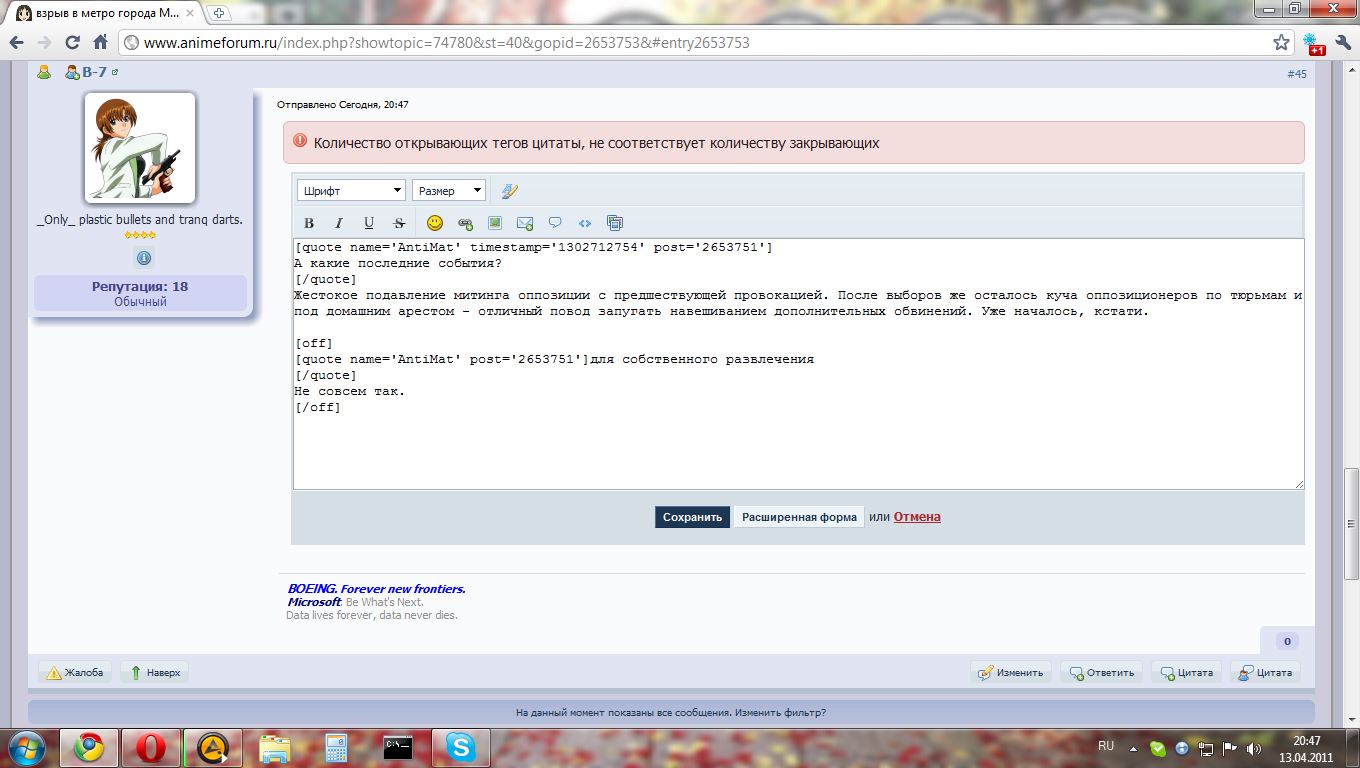Screen dimensions: 1360x768
Task: Open the Размер size dropdown
Action: pyautogui.click(x=449, y=191)
